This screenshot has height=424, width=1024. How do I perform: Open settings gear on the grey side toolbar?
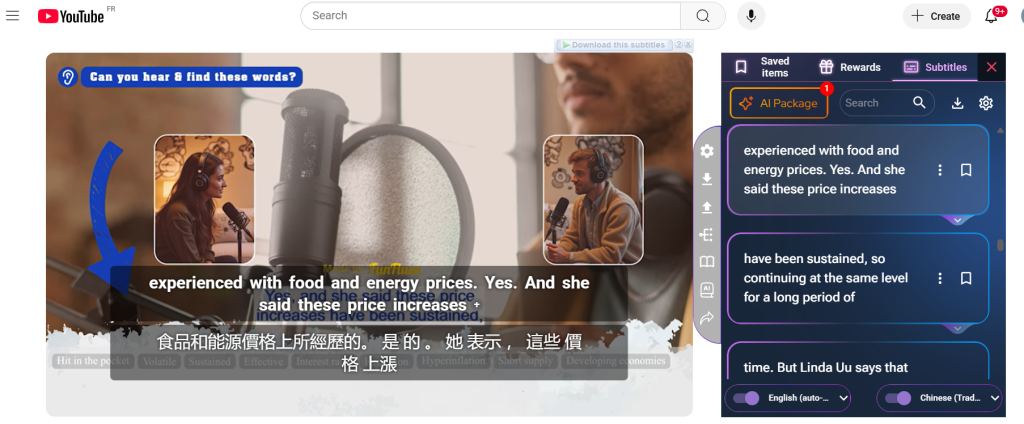(707, 152)
